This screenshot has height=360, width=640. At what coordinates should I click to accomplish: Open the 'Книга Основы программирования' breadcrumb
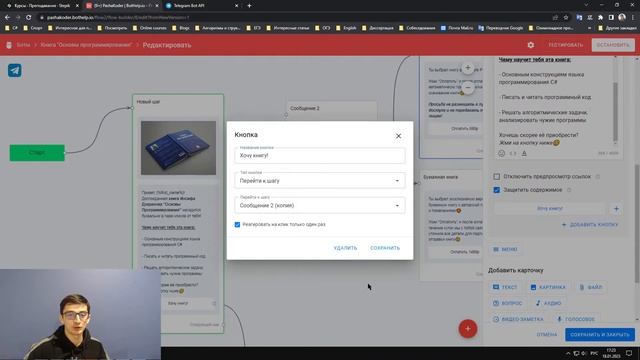tap(86, 45)
